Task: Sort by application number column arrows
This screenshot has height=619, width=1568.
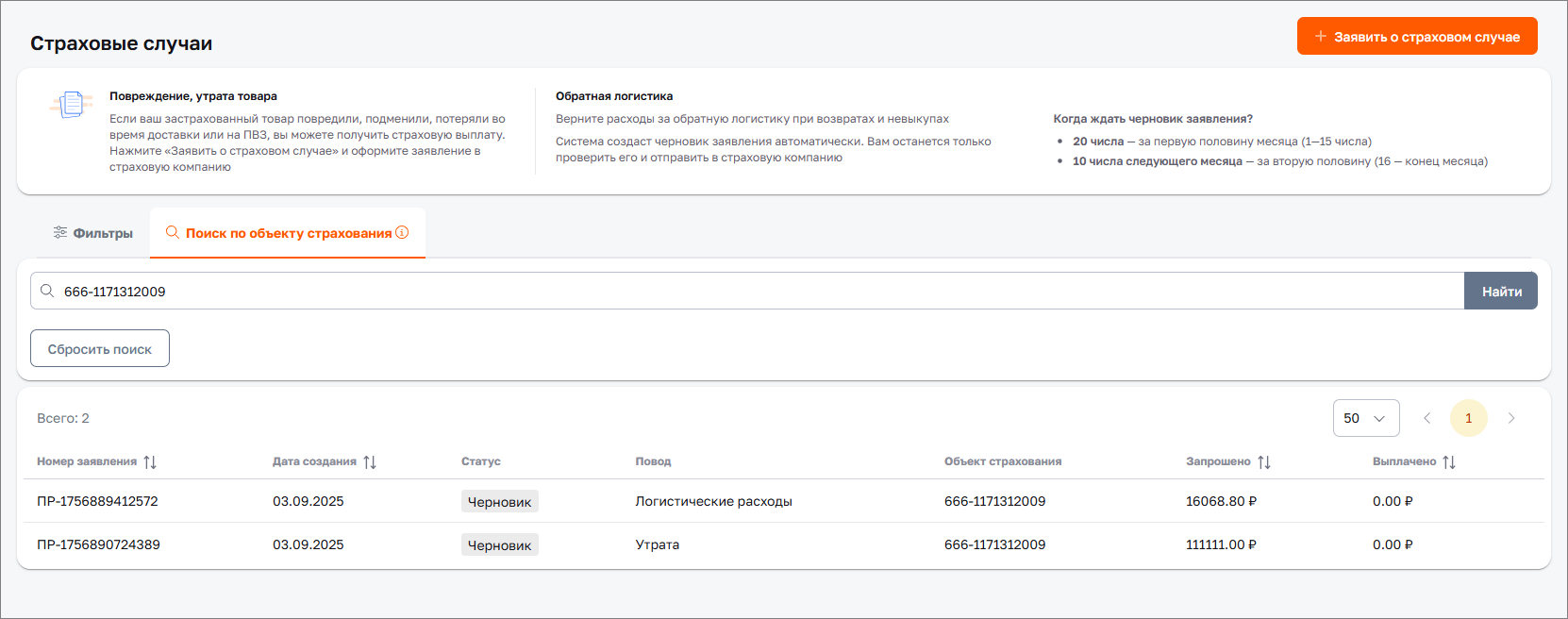Action: (x=150, y=462)
